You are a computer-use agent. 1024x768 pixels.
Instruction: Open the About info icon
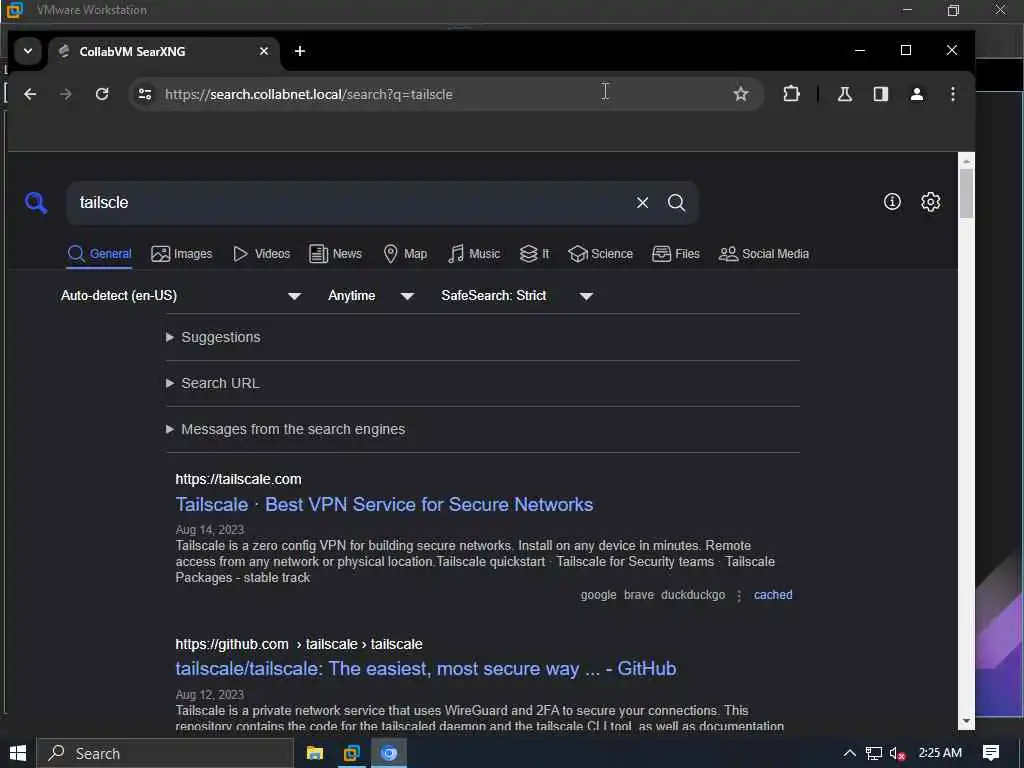point(892,202)
